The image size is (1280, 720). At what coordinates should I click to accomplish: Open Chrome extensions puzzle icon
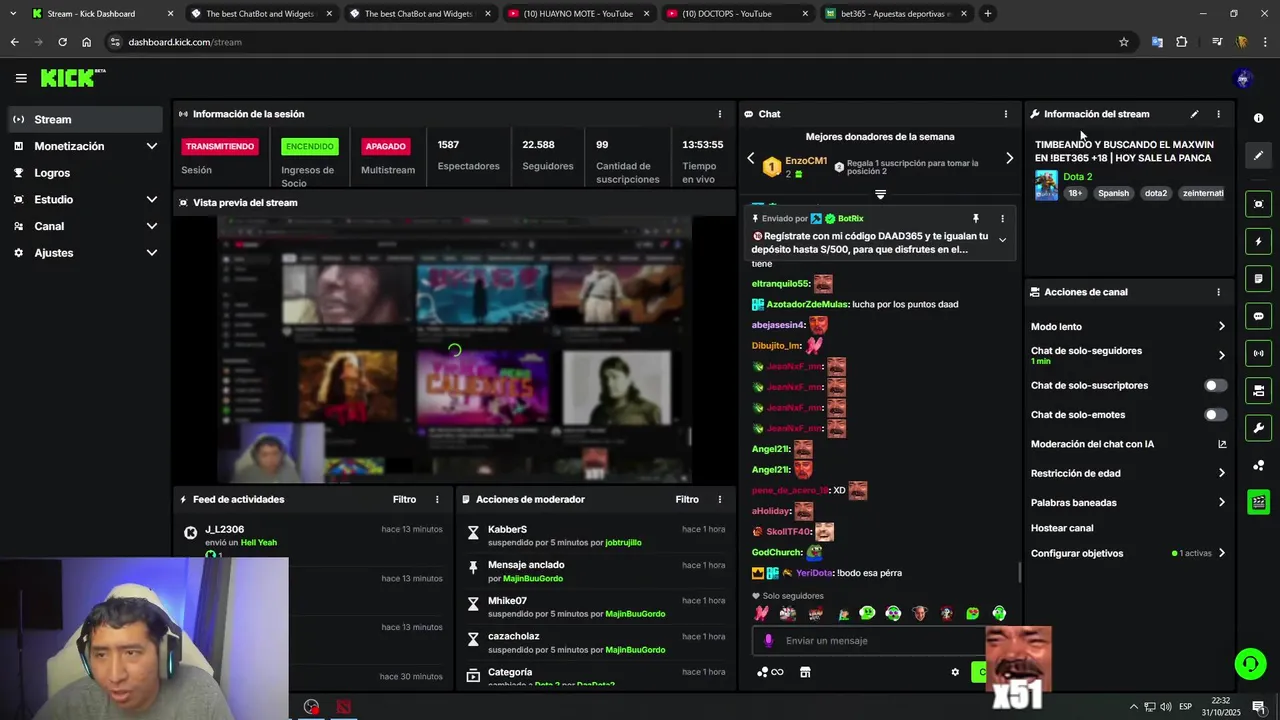(1182, 42)
